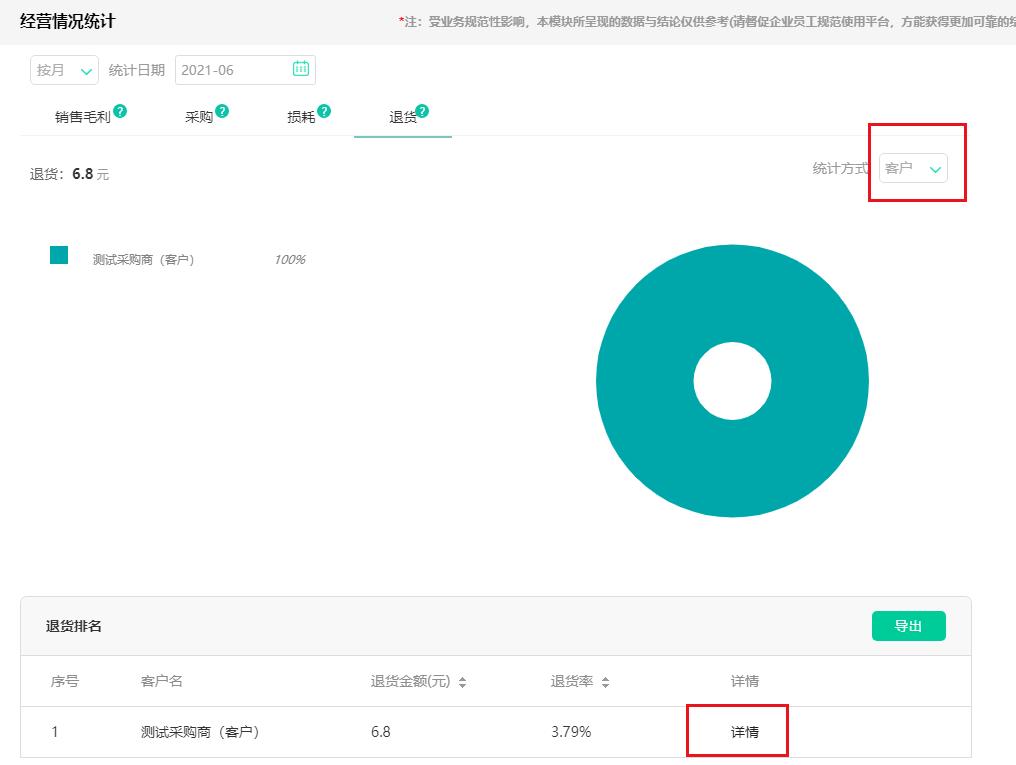Open the 按月 period selector dropdown

(x=63, y=70)
